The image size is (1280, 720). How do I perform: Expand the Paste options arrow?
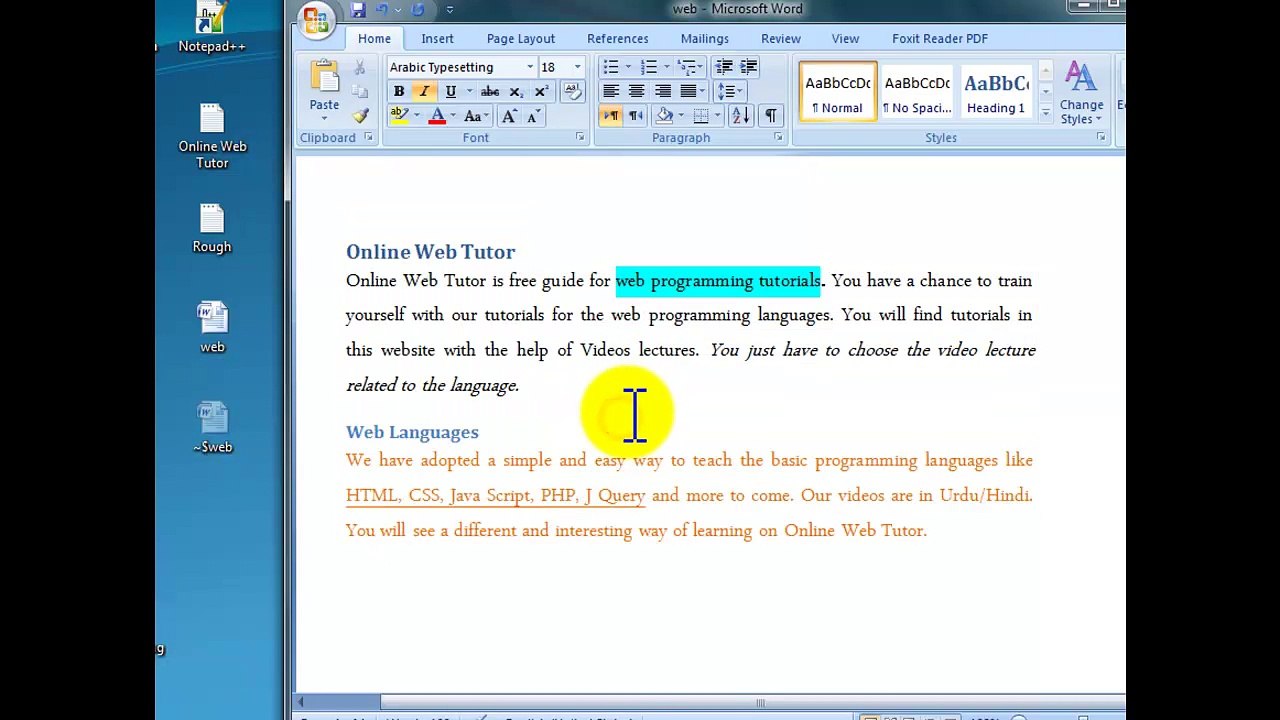[324, 118]
